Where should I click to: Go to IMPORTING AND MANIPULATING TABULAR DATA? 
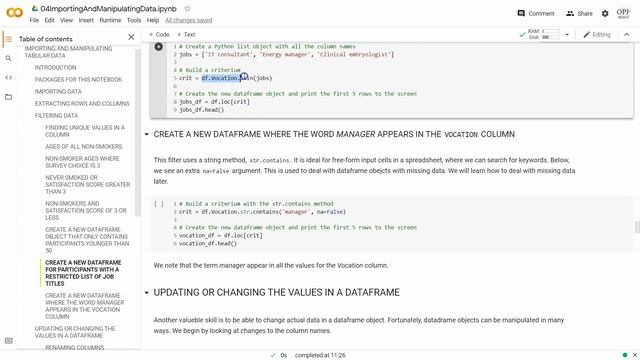tap(68, 52)
